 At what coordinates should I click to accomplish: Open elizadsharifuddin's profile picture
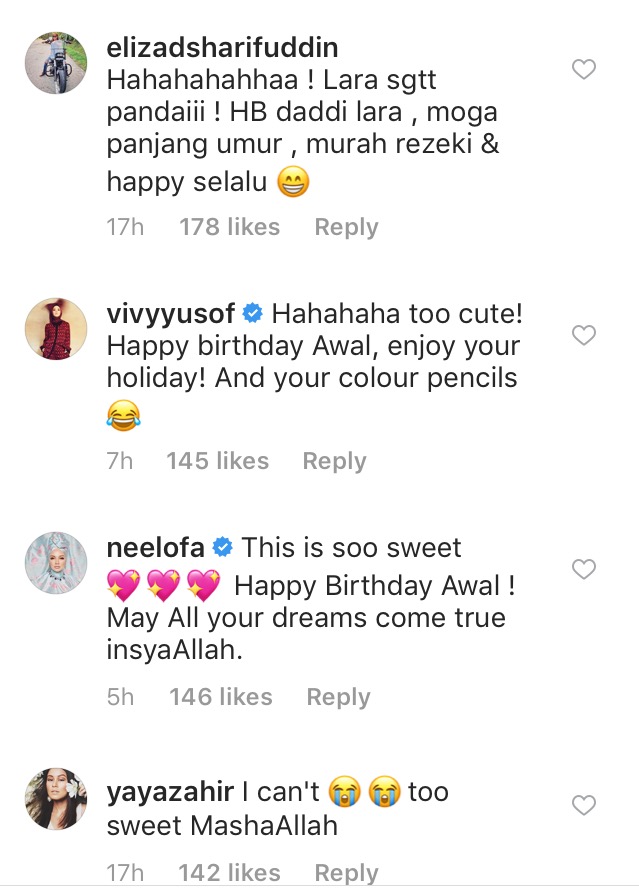[55, 64]
